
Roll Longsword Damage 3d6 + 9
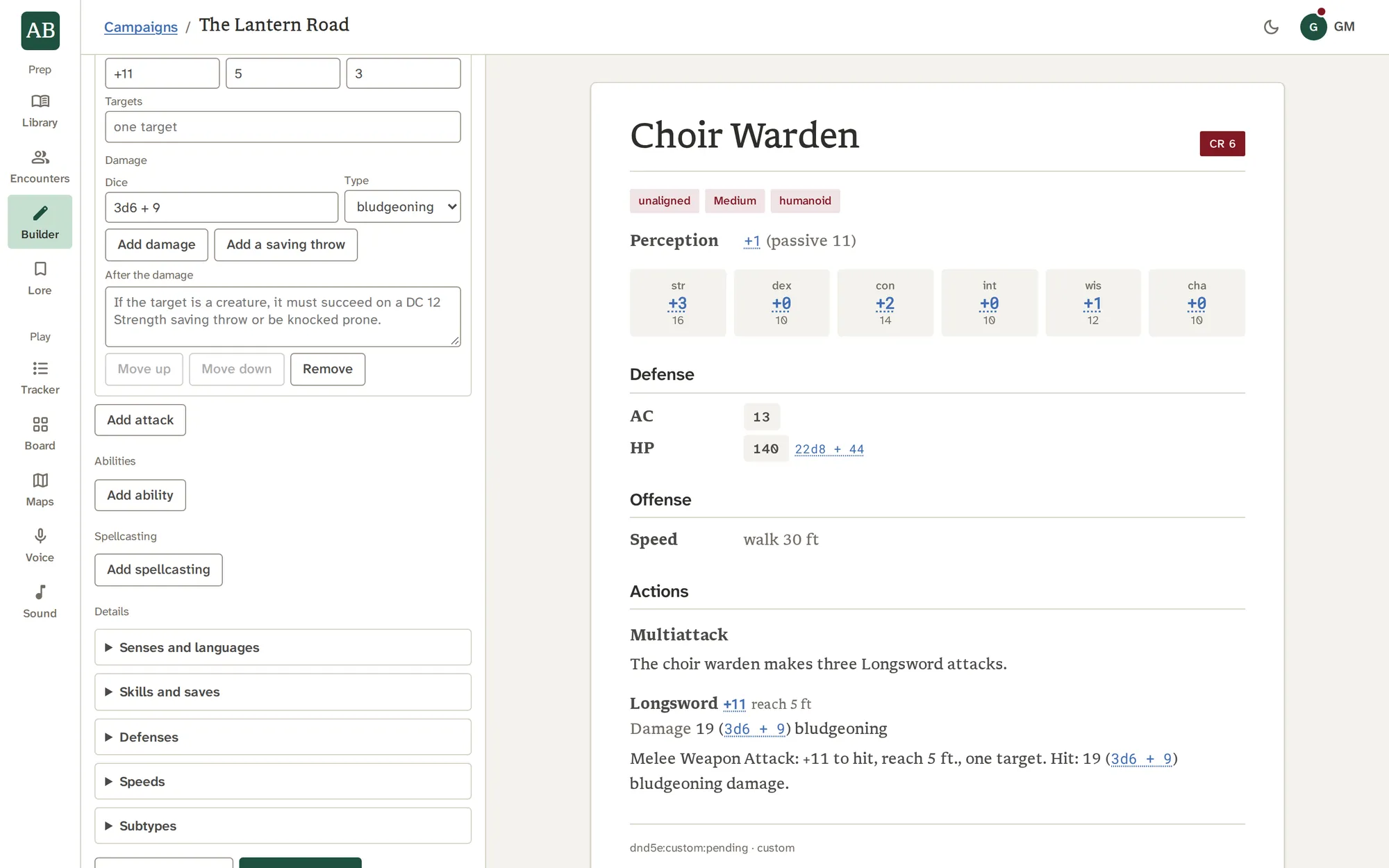point(754,729)
